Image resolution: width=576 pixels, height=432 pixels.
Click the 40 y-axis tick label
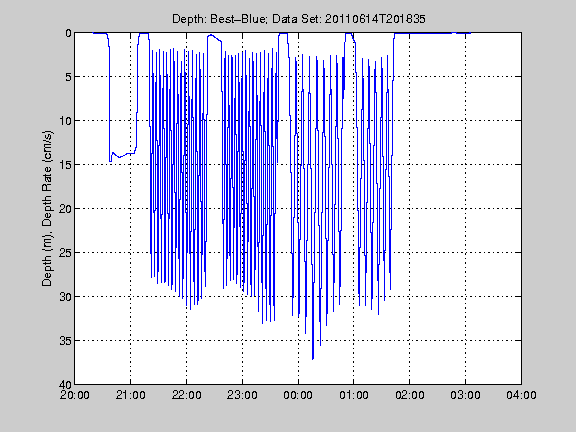click(x=65, y=385)
